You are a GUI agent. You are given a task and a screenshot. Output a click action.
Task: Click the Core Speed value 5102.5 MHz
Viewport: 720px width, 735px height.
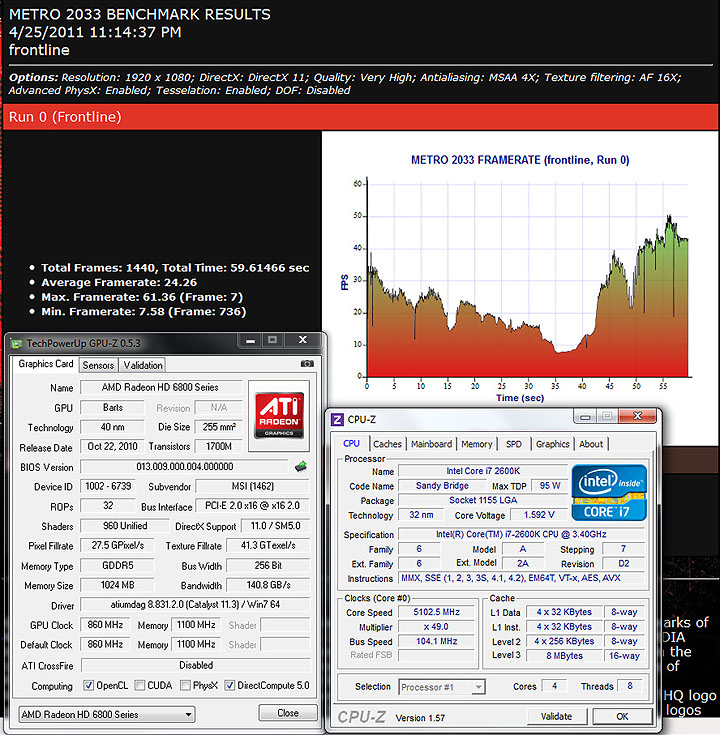pyautogui.click(x=436, y=612)
